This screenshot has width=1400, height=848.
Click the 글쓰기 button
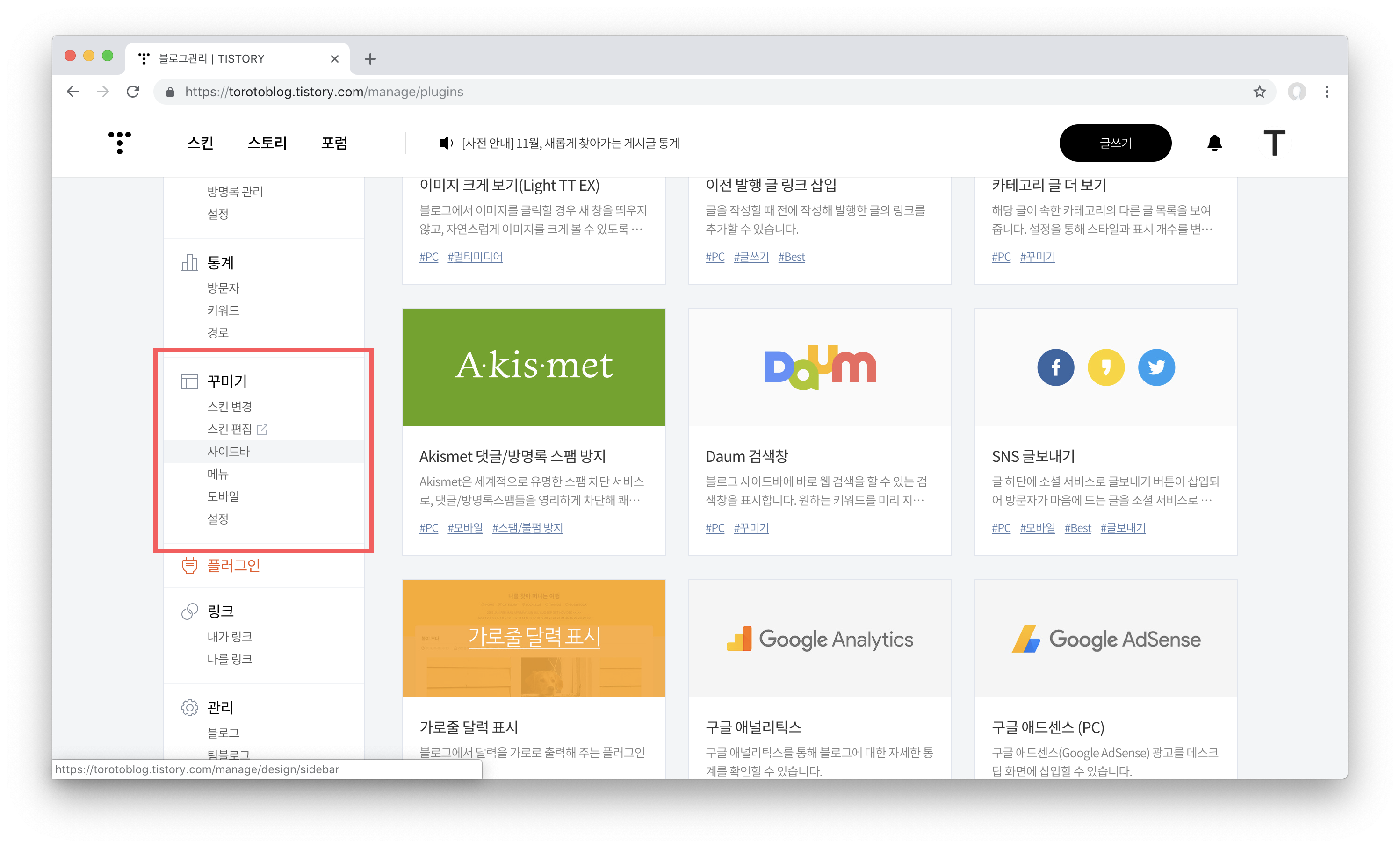tap(1115, 143)
